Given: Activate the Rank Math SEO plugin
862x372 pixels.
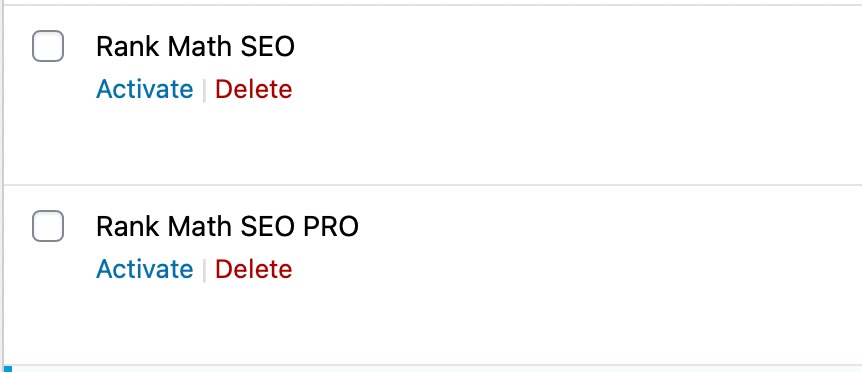Looking at the screenshot, I should click(145, 89).
